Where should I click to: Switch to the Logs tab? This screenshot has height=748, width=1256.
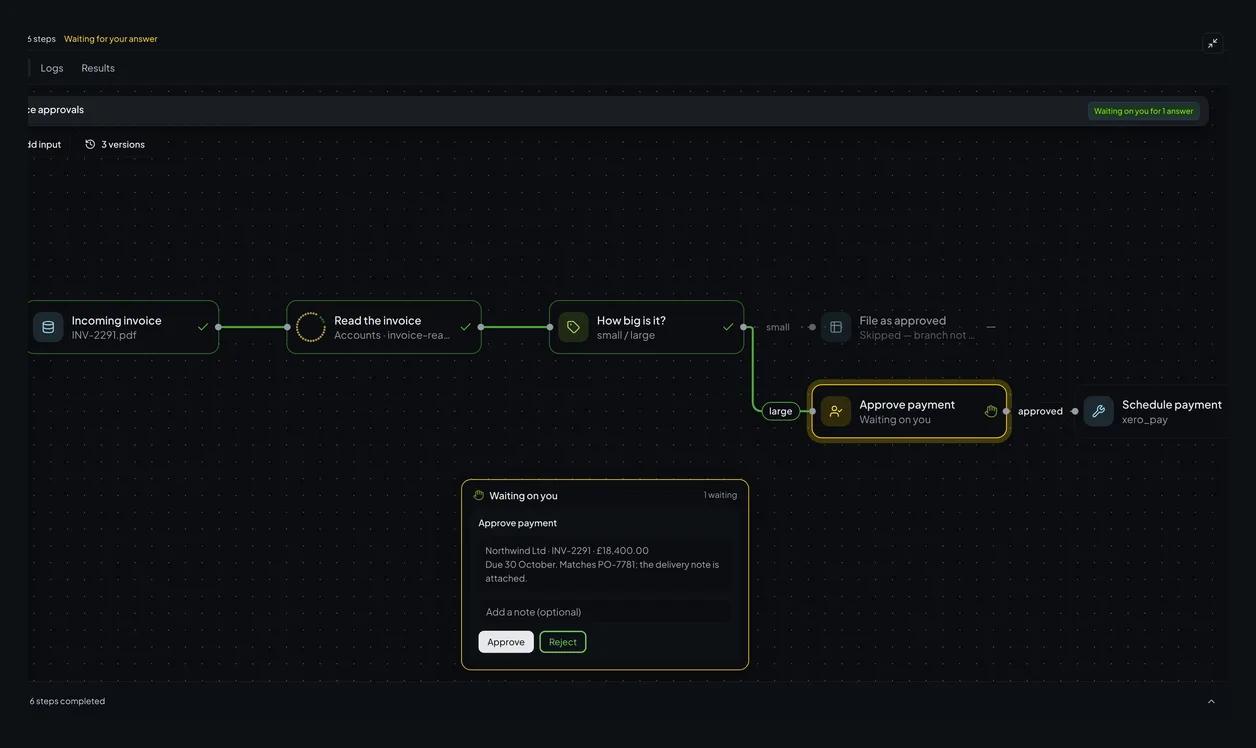tap(52, 68)
